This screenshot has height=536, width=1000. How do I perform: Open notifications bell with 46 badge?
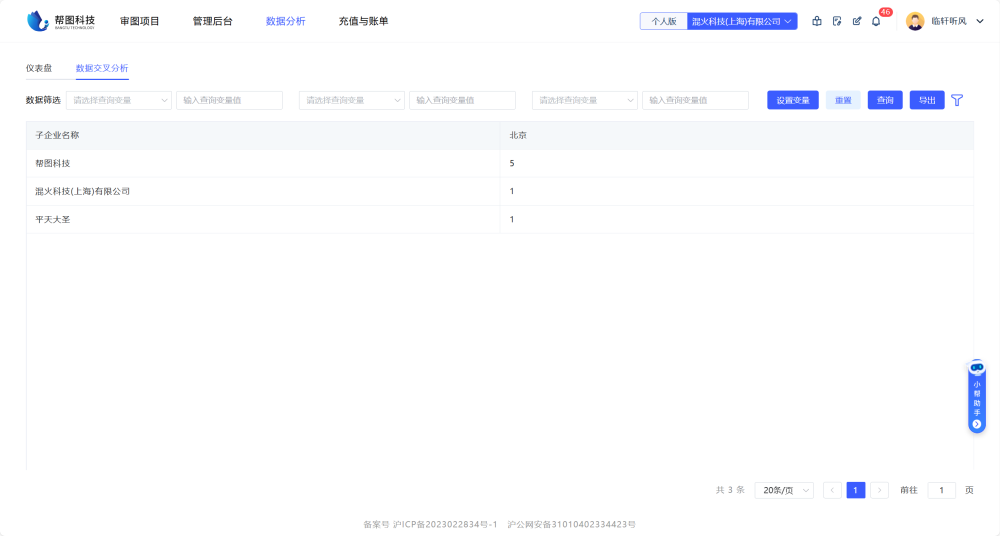876,21
